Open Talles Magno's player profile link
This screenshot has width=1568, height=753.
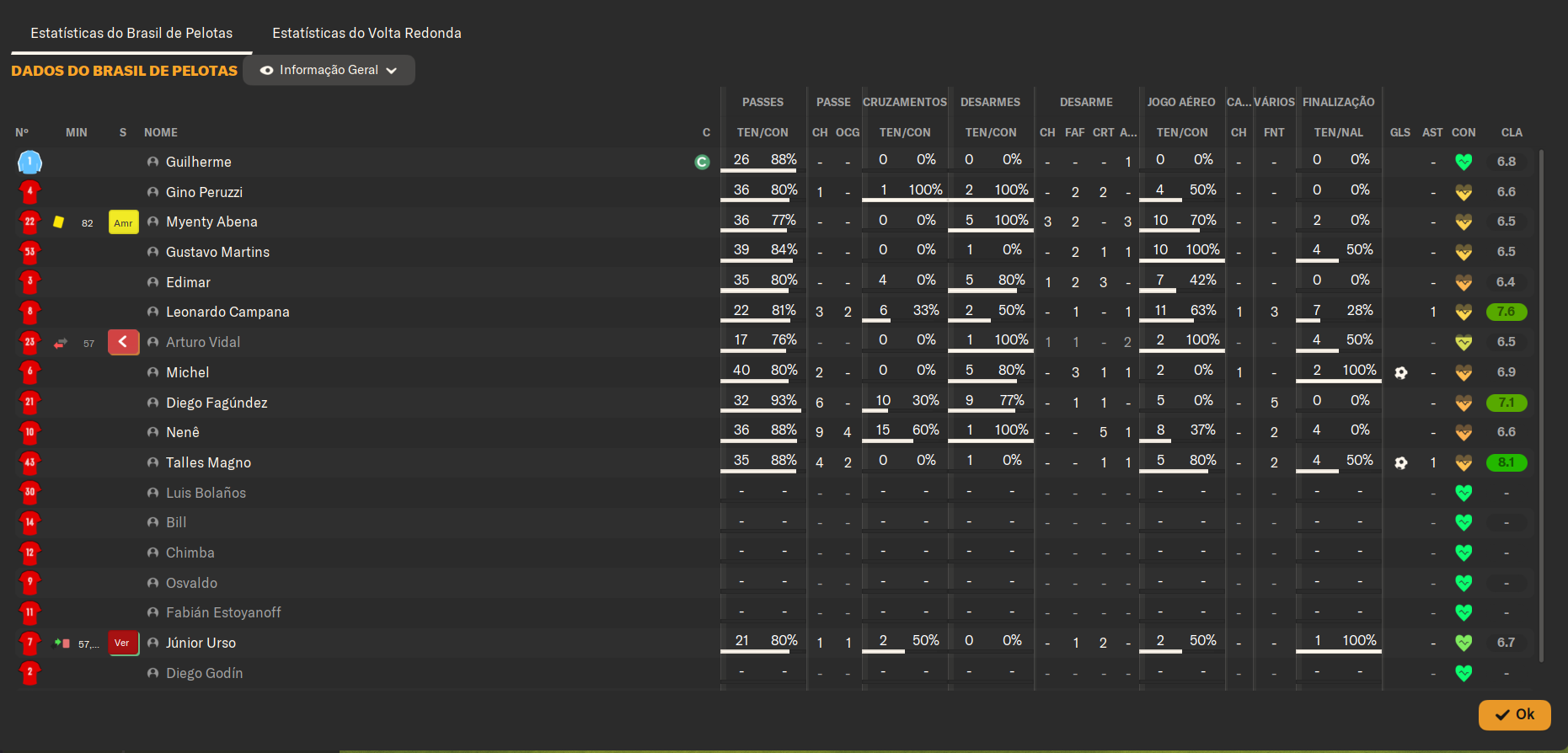coord(208,462)
